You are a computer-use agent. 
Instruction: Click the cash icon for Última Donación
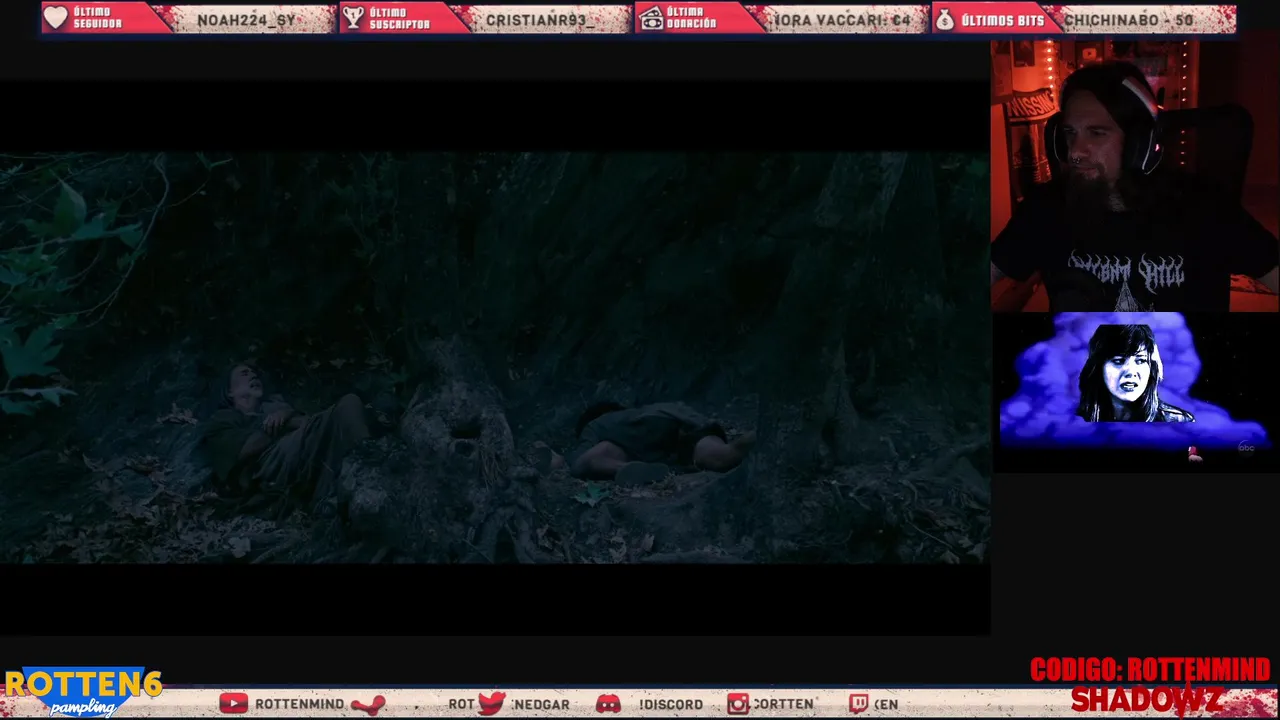(x=652, y=18)
